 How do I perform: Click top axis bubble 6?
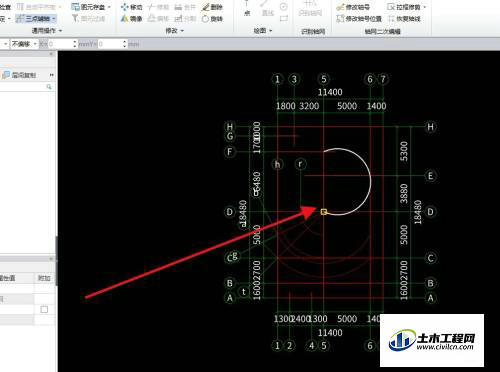point(370,79)
